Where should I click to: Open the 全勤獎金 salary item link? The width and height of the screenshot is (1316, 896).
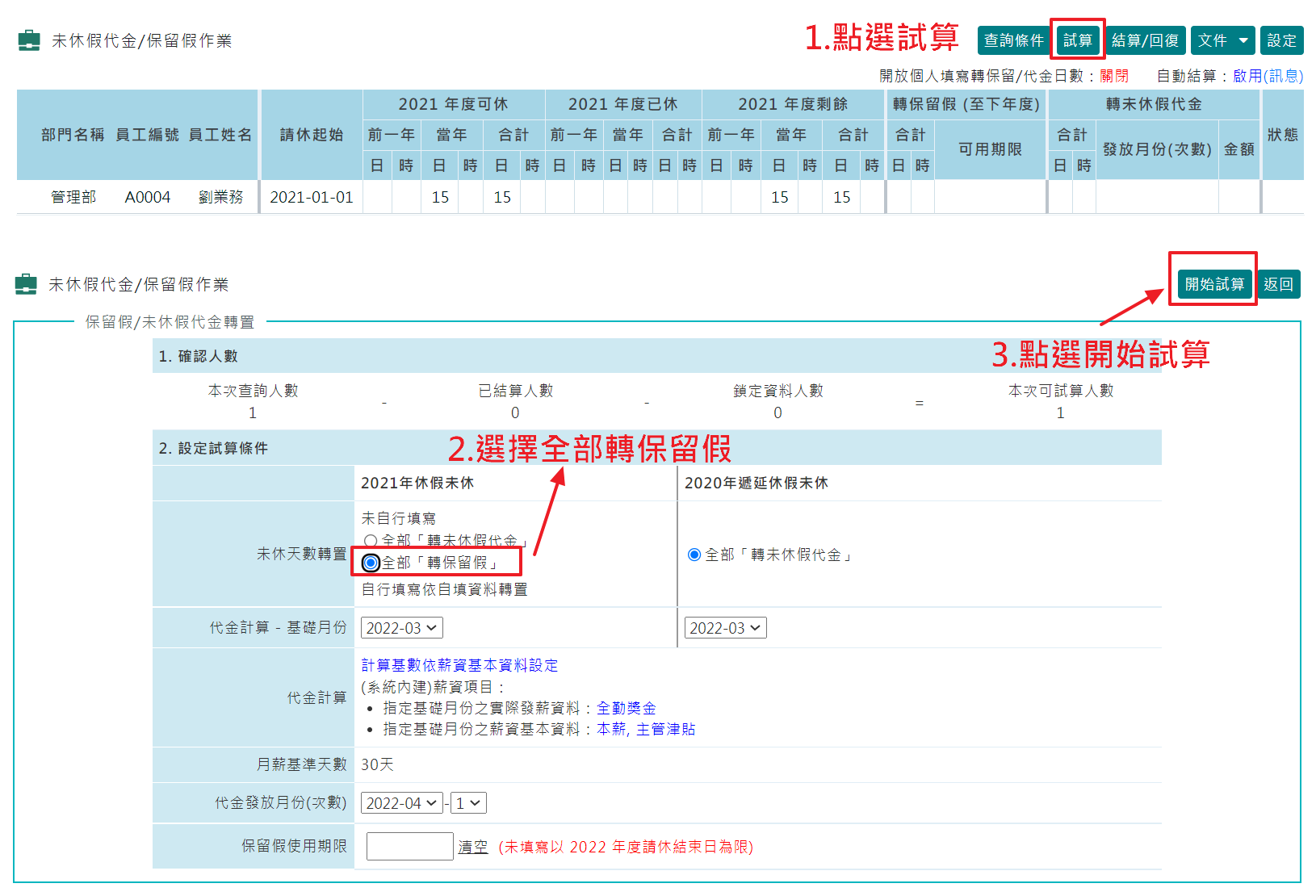(x=627, y=707)
